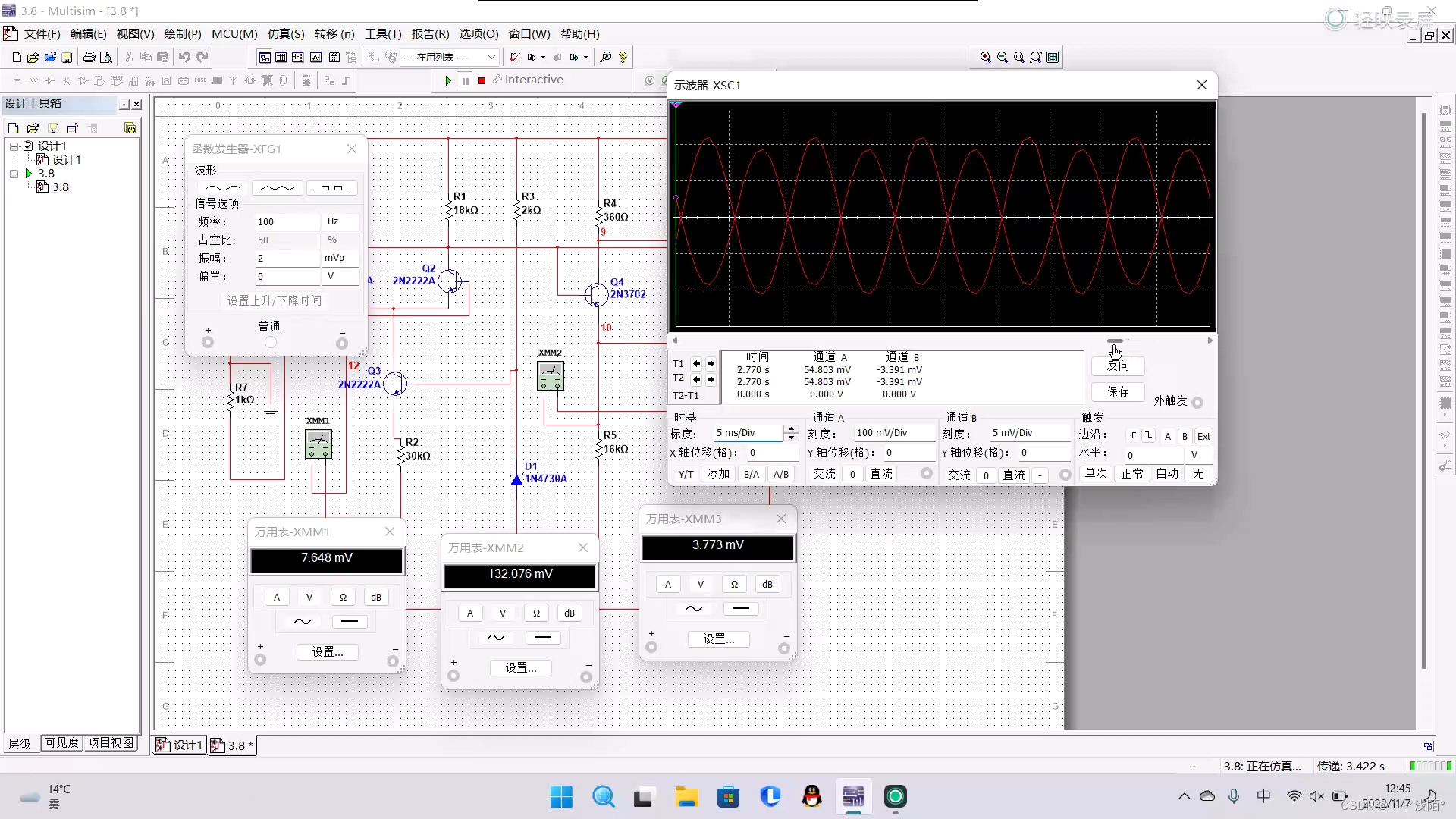Click oscilloscope horizontal scrollbar right arrow
This screenshot has height=819, width=1456.
1210,341
